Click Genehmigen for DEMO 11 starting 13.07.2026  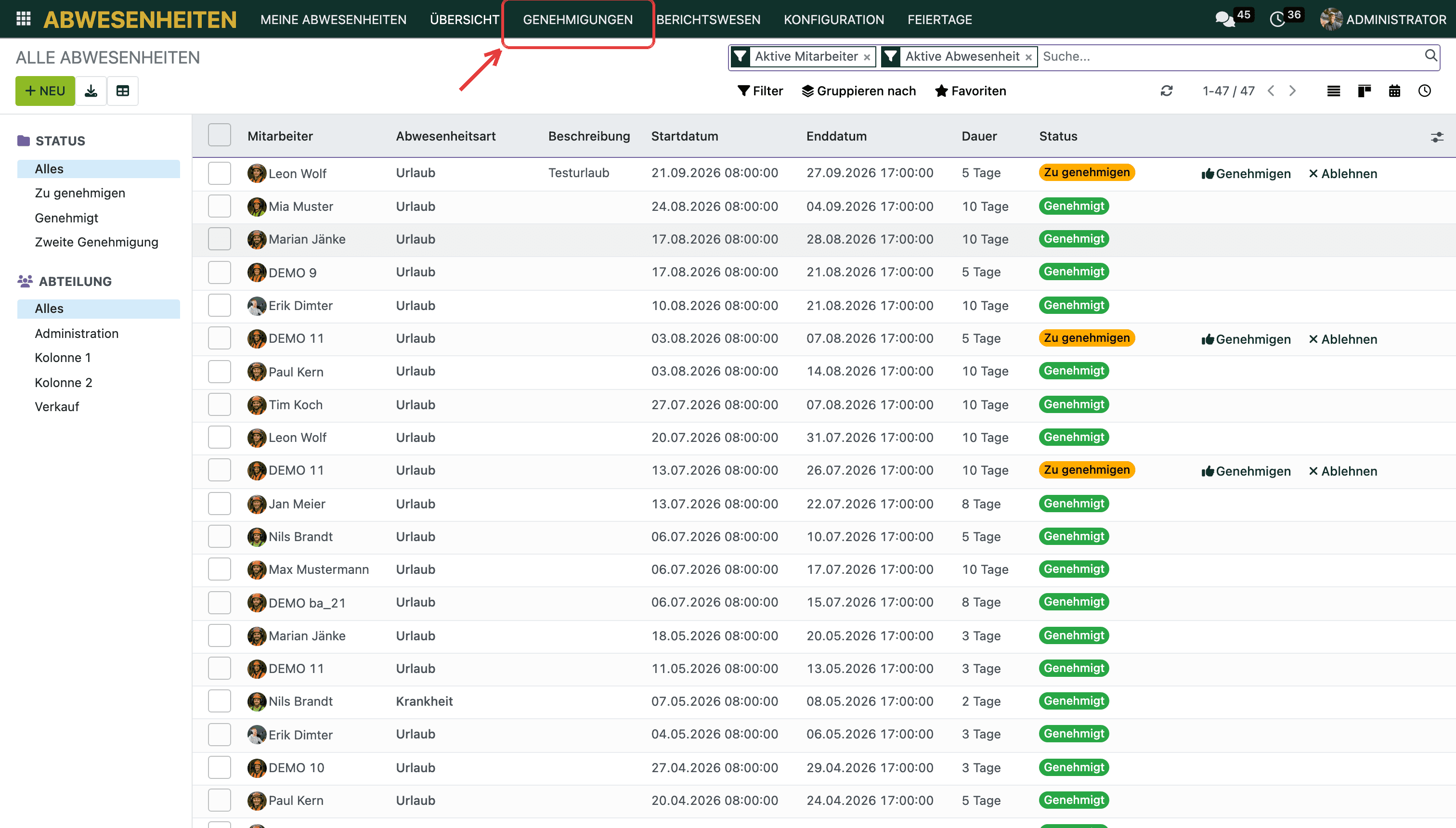(x=1246, y=471)
